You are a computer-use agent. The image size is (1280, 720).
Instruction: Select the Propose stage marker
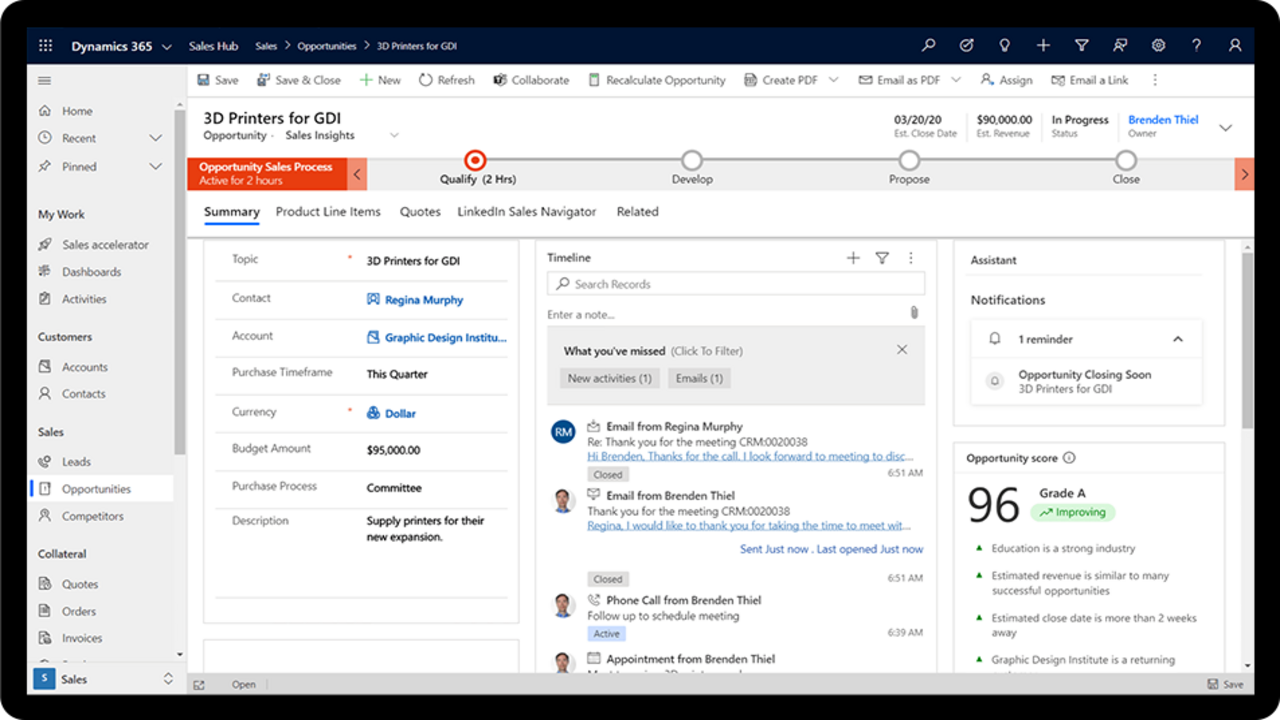pyautogui.click(x=909, y=160)
